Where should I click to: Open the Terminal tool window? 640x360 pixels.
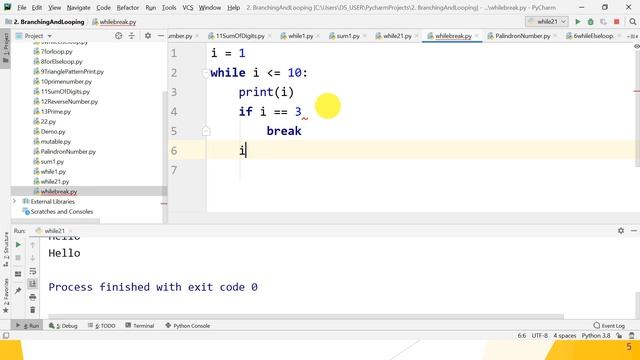[140, 326]
